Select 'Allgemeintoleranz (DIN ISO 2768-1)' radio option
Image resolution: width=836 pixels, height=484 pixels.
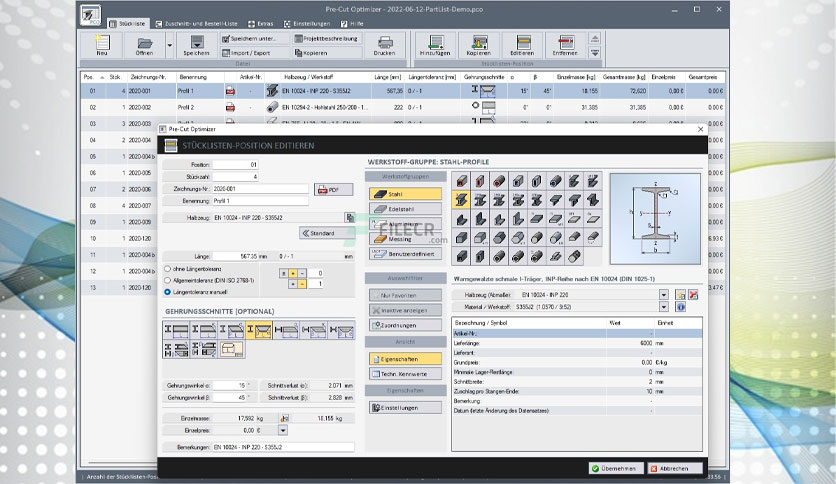(x=167, y=280)
